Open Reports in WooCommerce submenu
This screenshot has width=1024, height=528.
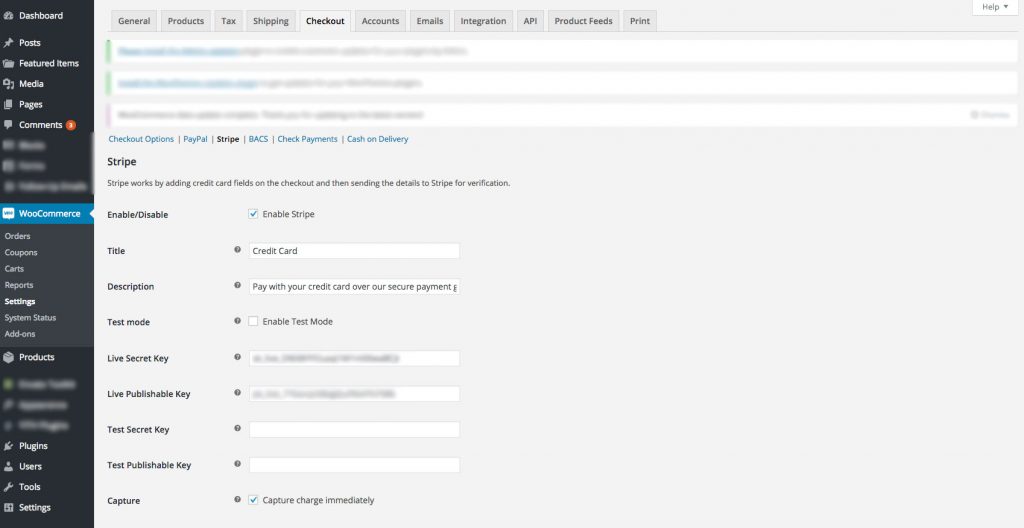pyautogui.click(x=19, y=285)
